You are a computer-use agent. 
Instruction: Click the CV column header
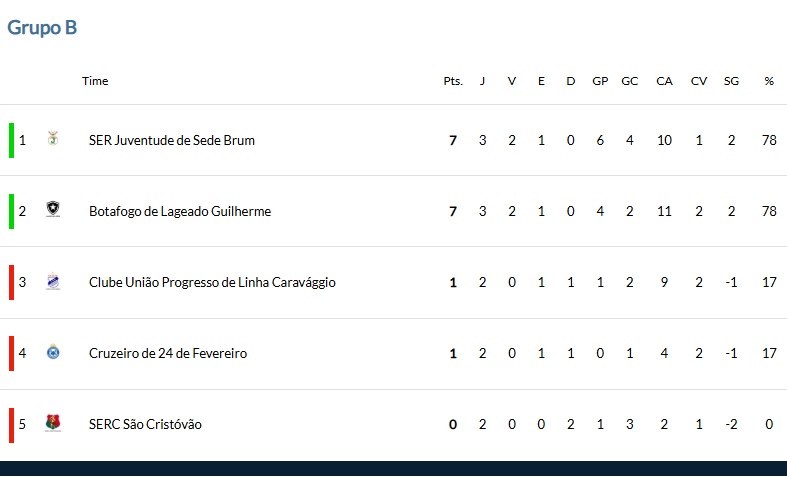[x=699, y=81]
